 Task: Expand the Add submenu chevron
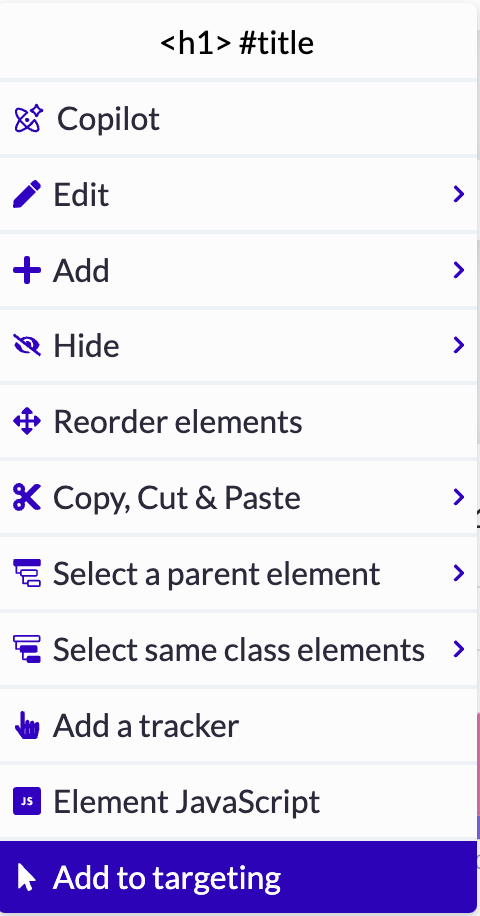pos(458,270)
